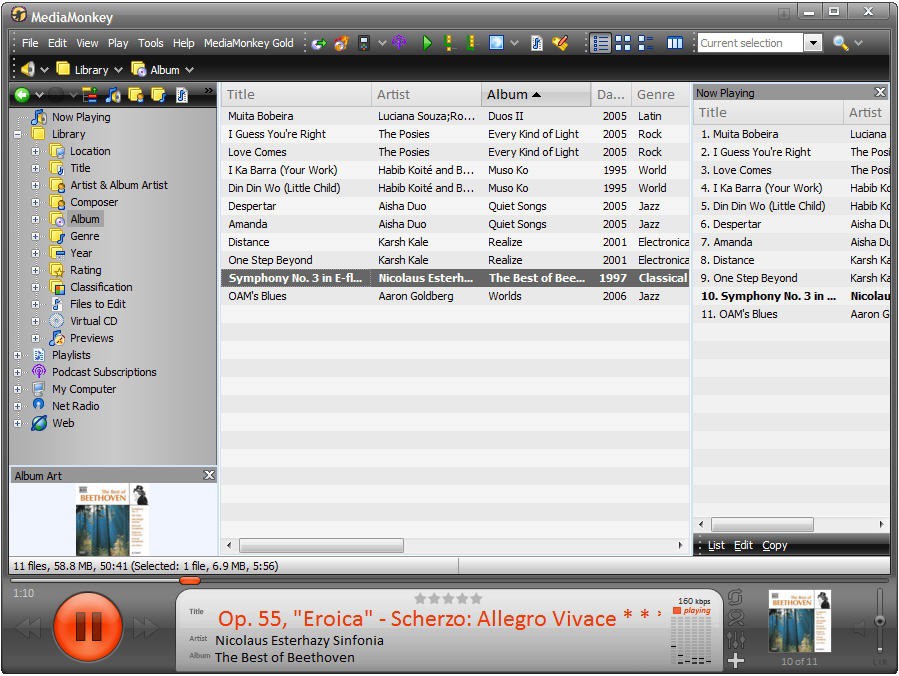This screenshot has width=899, height=676.
Task: Click the music note document toolbar icon
Action: point(537,43)
